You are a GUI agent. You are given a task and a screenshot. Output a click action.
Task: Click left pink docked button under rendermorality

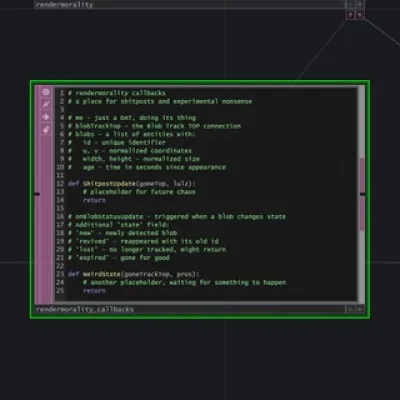[x=350, y=15]
